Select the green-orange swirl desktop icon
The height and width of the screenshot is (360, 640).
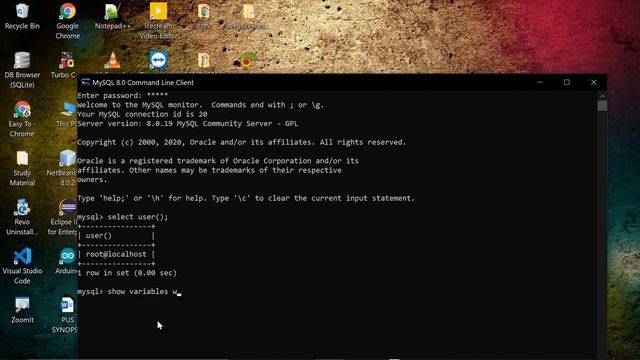[246, 61]
